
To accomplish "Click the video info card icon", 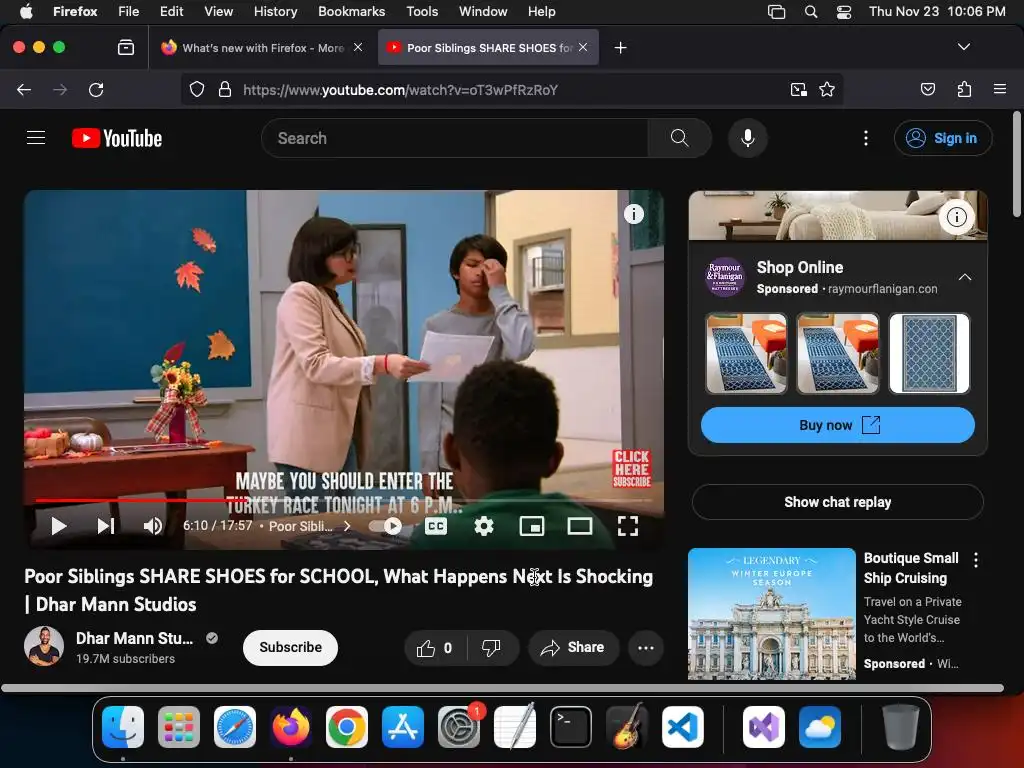I will tap(633, 214).
